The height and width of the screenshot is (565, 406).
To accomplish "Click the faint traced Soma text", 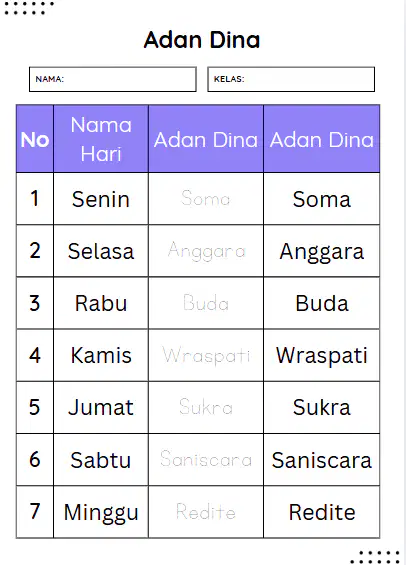I will (x=205, y=198).
